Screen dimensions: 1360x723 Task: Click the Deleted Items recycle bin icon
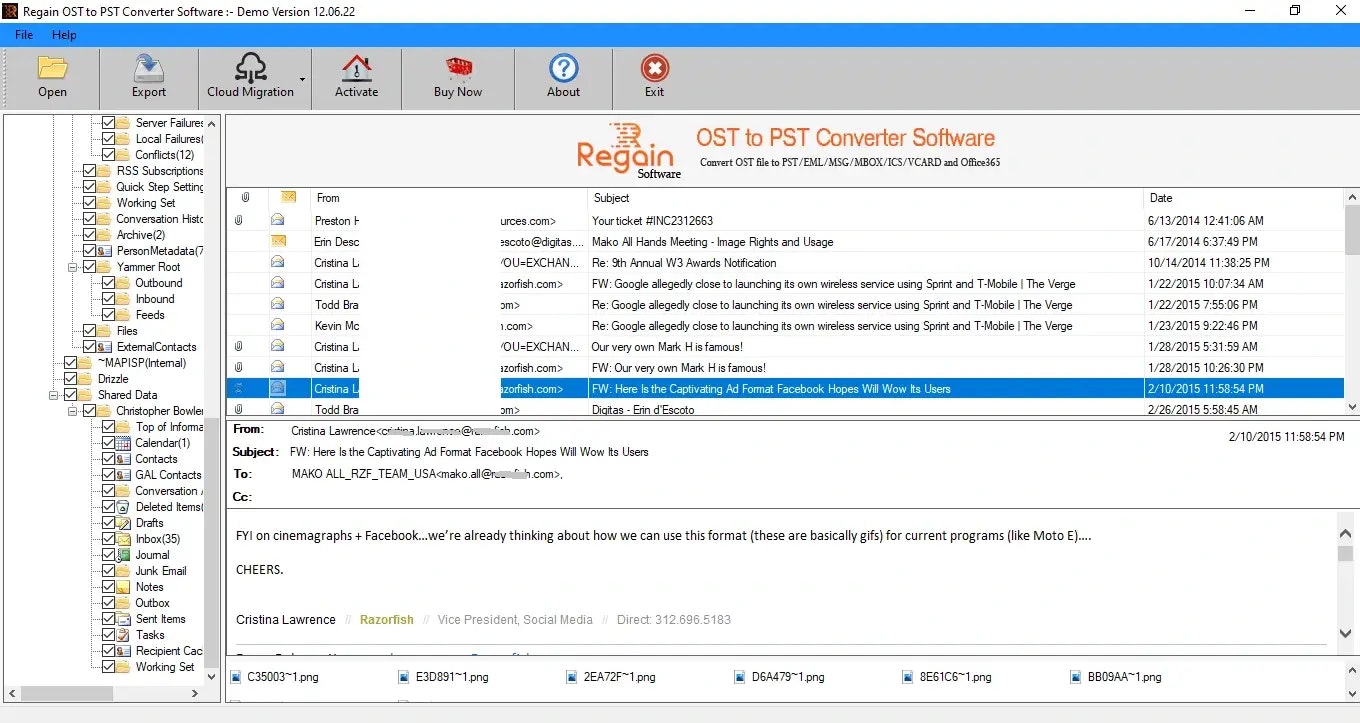[x=123, y=507]
